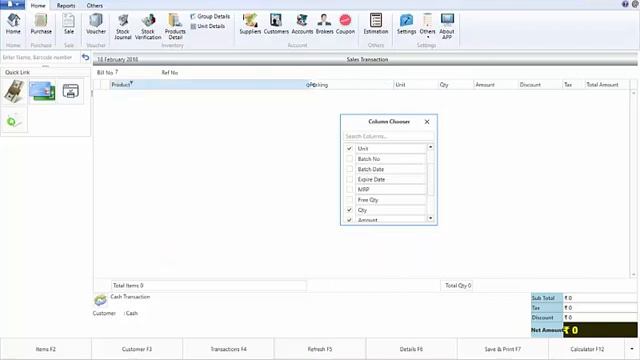
Task: Check the Batch Date column checkbox
Action: pyautogui.click(x=349, y=169)
